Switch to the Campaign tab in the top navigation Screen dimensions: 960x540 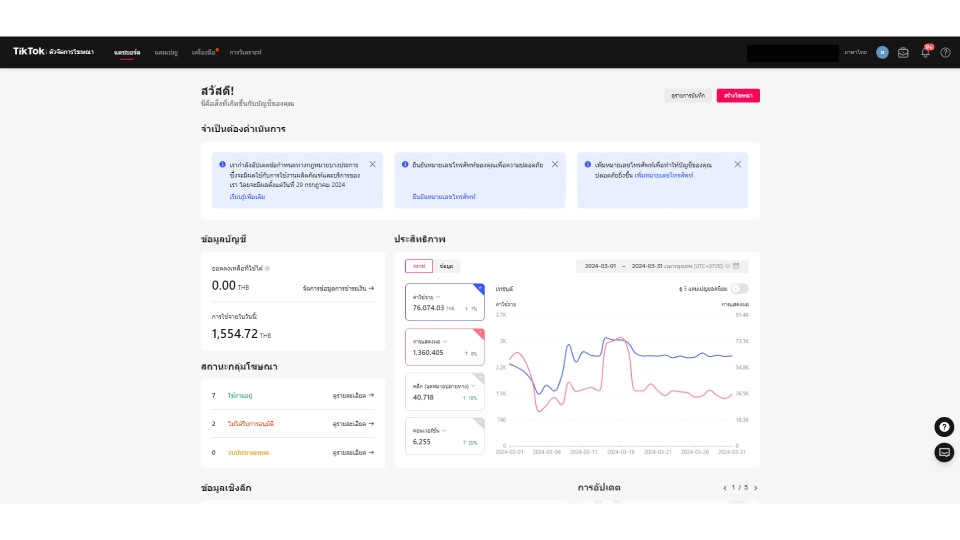point(166,53)
